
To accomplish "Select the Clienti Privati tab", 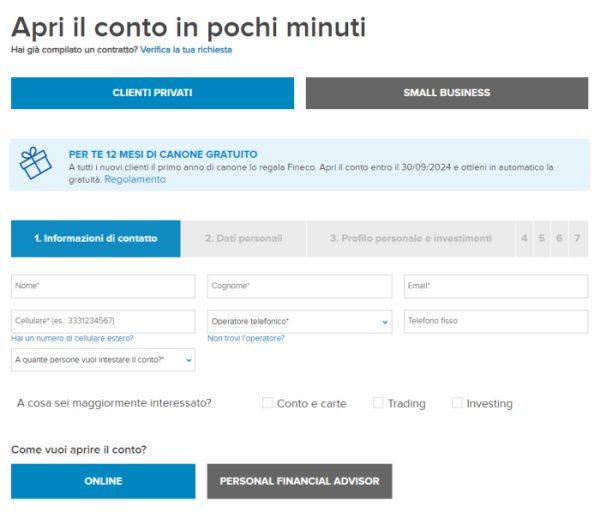I will pyautogui.click(x=152, y=93).
